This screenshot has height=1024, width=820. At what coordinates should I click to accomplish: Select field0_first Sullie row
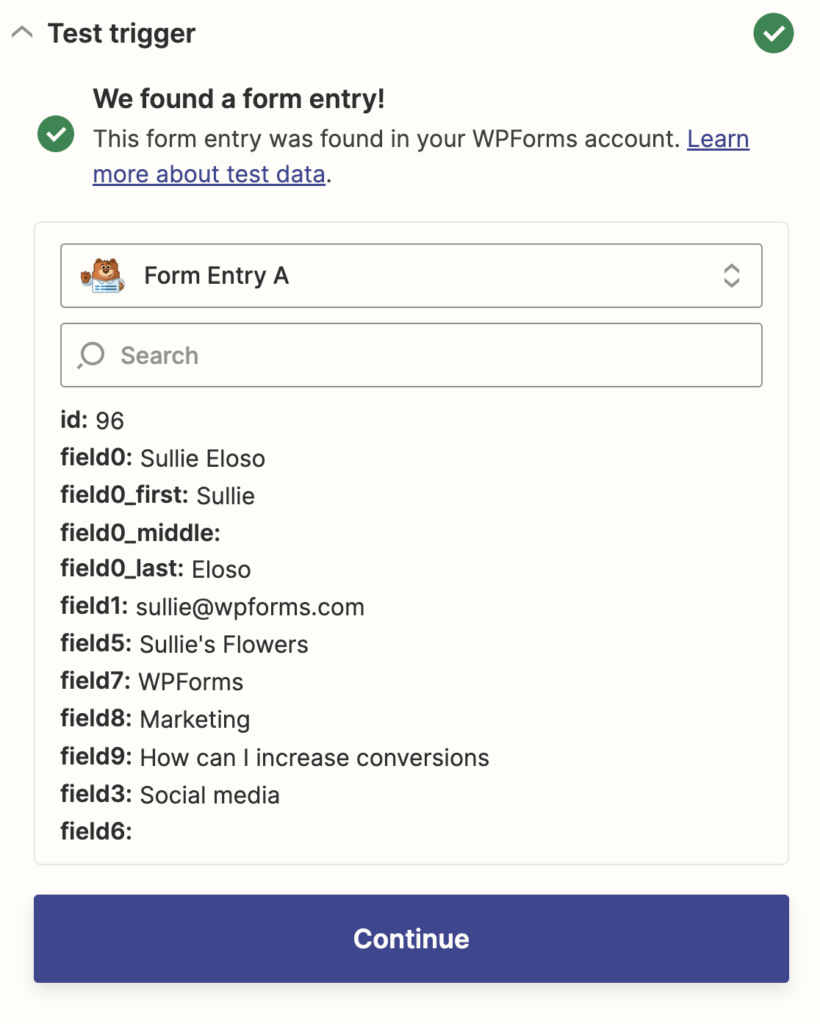[157, 495]
